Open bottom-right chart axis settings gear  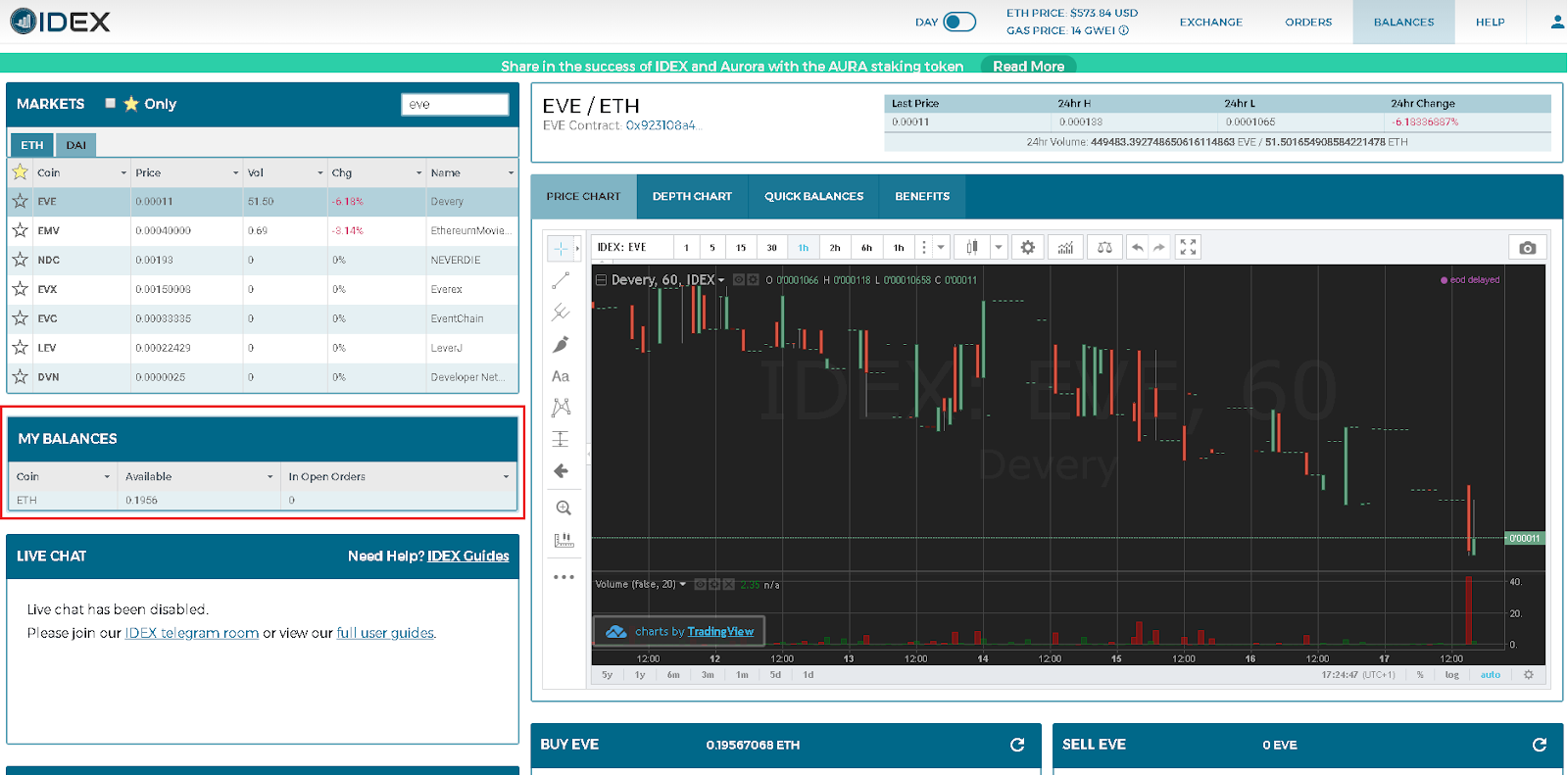(x=1528, y=675)
